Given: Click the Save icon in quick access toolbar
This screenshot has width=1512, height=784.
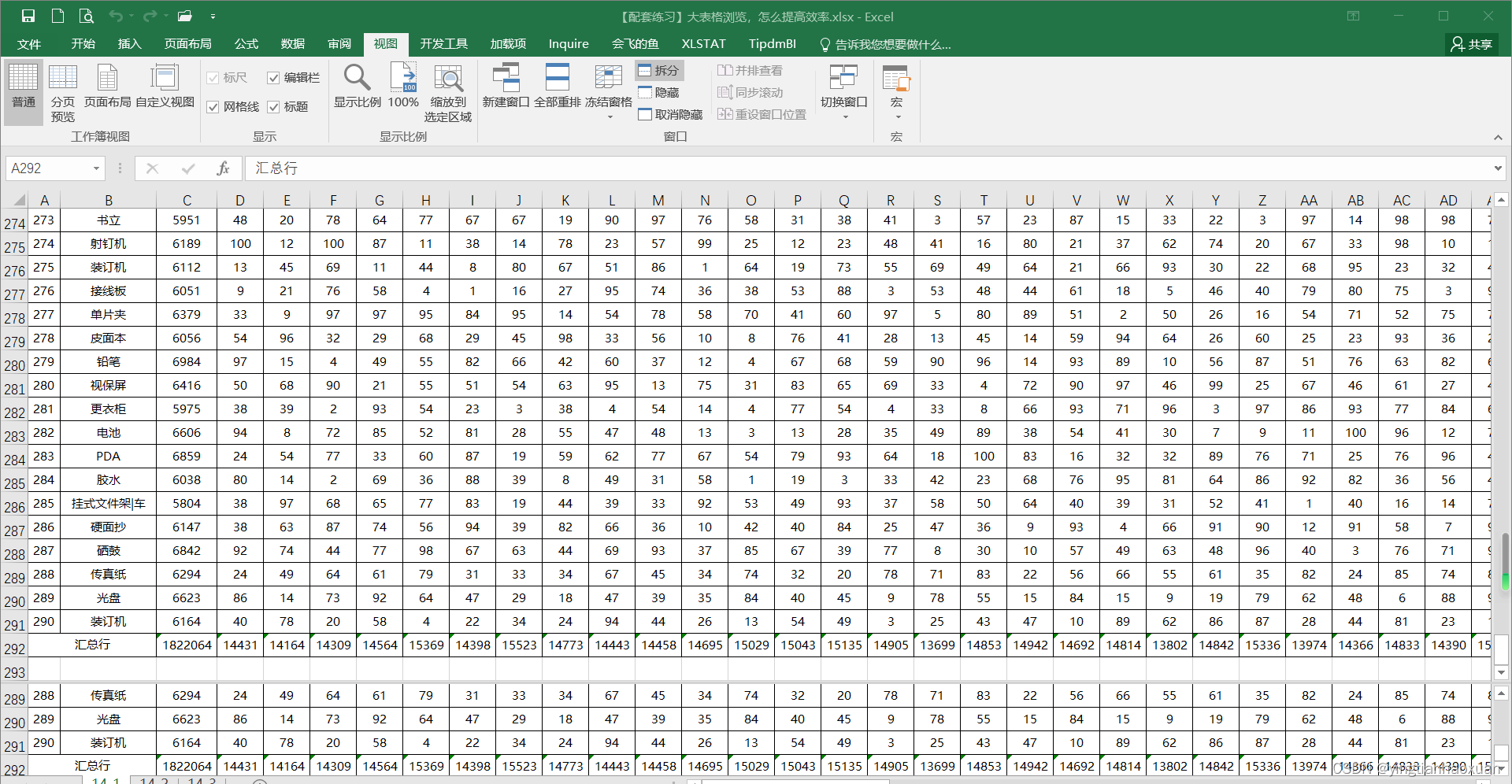Looking at the screenshot, I should point(28,16).
